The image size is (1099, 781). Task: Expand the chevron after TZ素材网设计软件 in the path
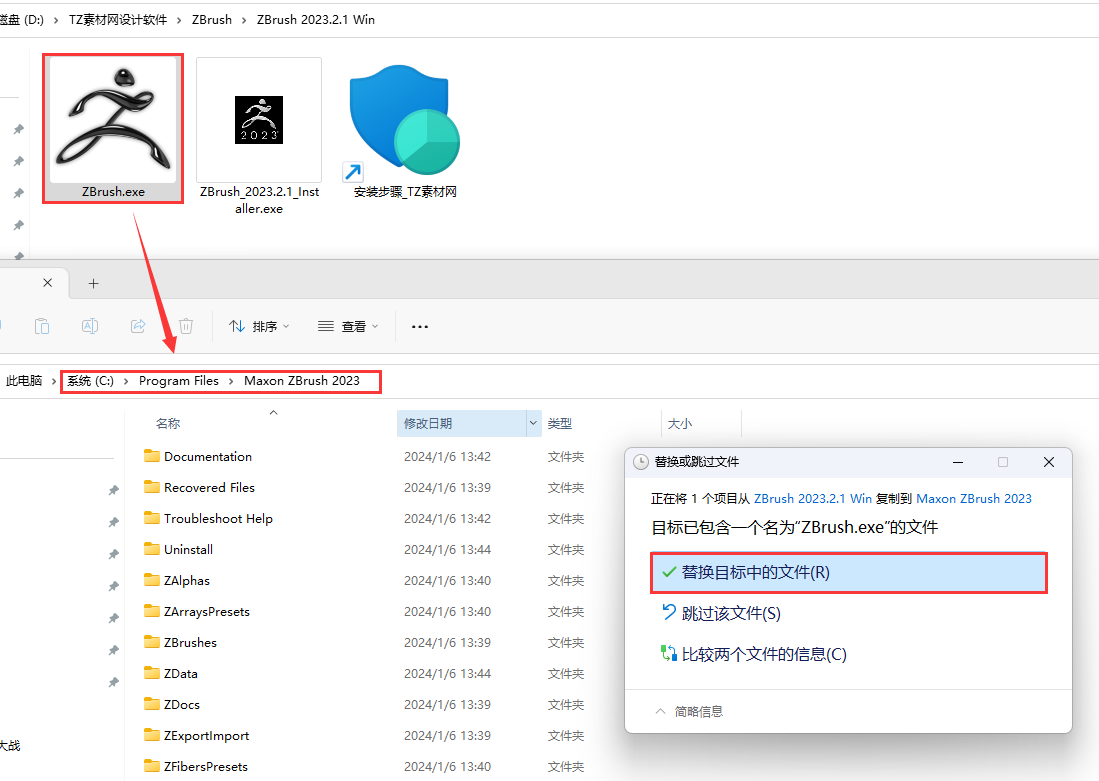(179, 20)
